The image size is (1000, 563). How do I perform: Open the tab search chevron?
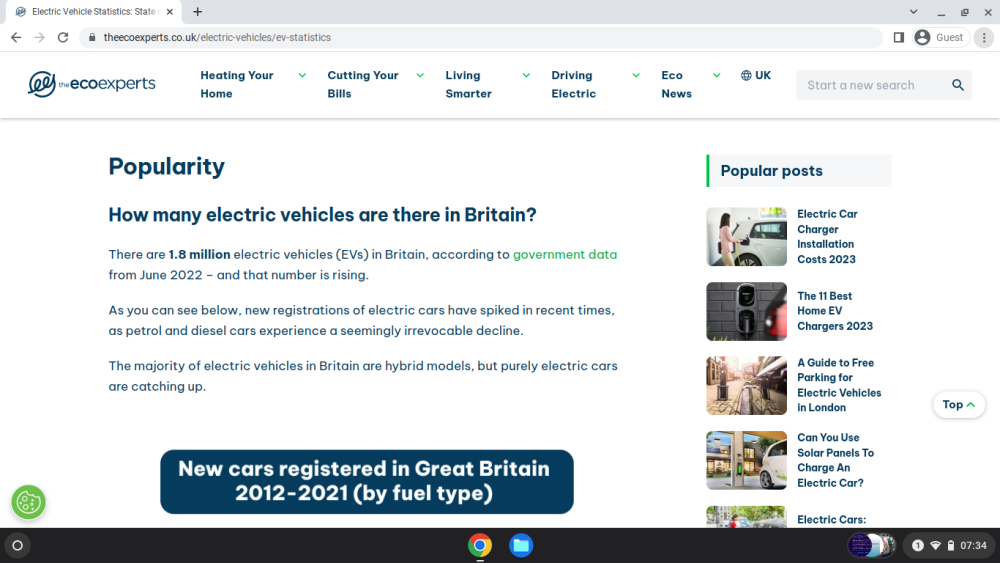[x=913, y=11]
